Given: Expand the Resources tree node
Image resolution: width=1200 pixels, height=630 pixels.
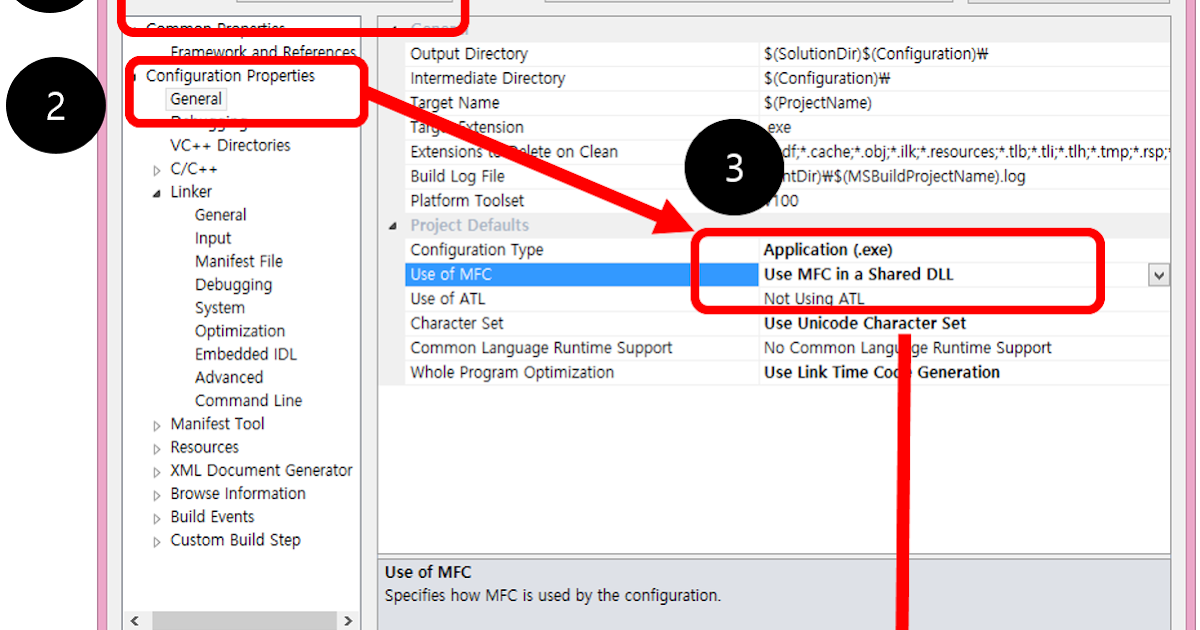Looking at the screenshot, I should pyautogui.click(x=157, y=448).
